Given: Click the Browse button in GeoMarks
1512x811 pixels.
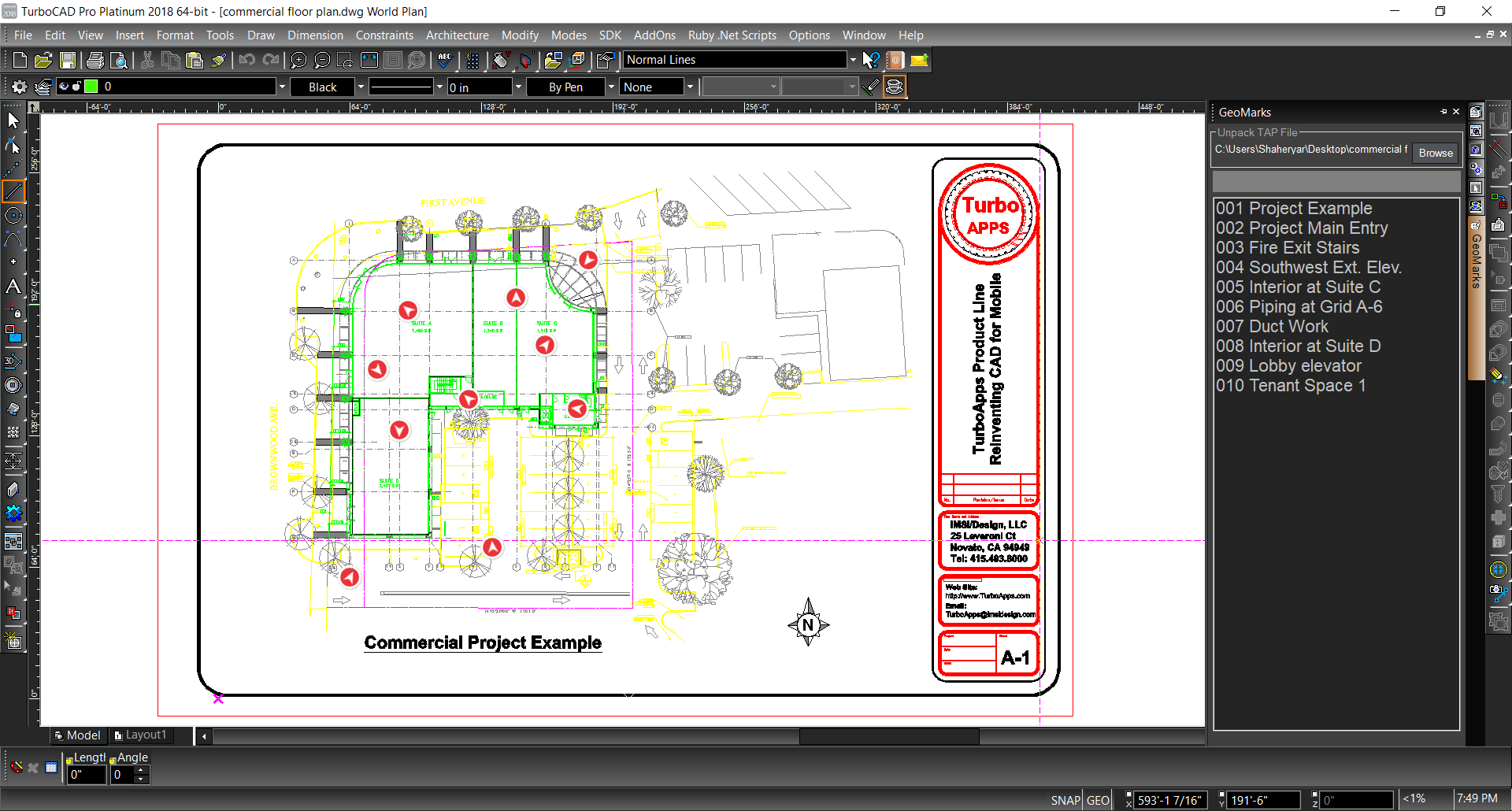Looking at the screenshot, I should [1436, 153].
